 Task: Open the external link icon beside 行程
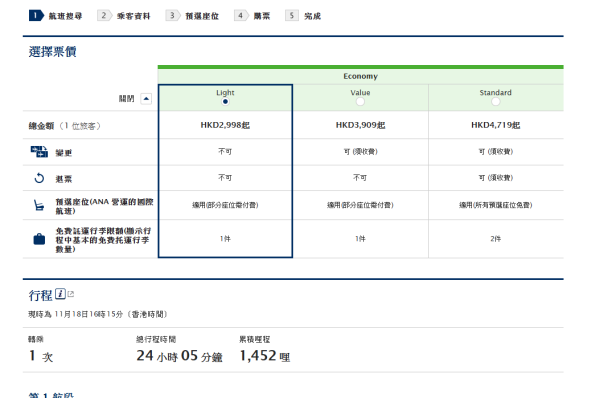click(x=71, y=294)
